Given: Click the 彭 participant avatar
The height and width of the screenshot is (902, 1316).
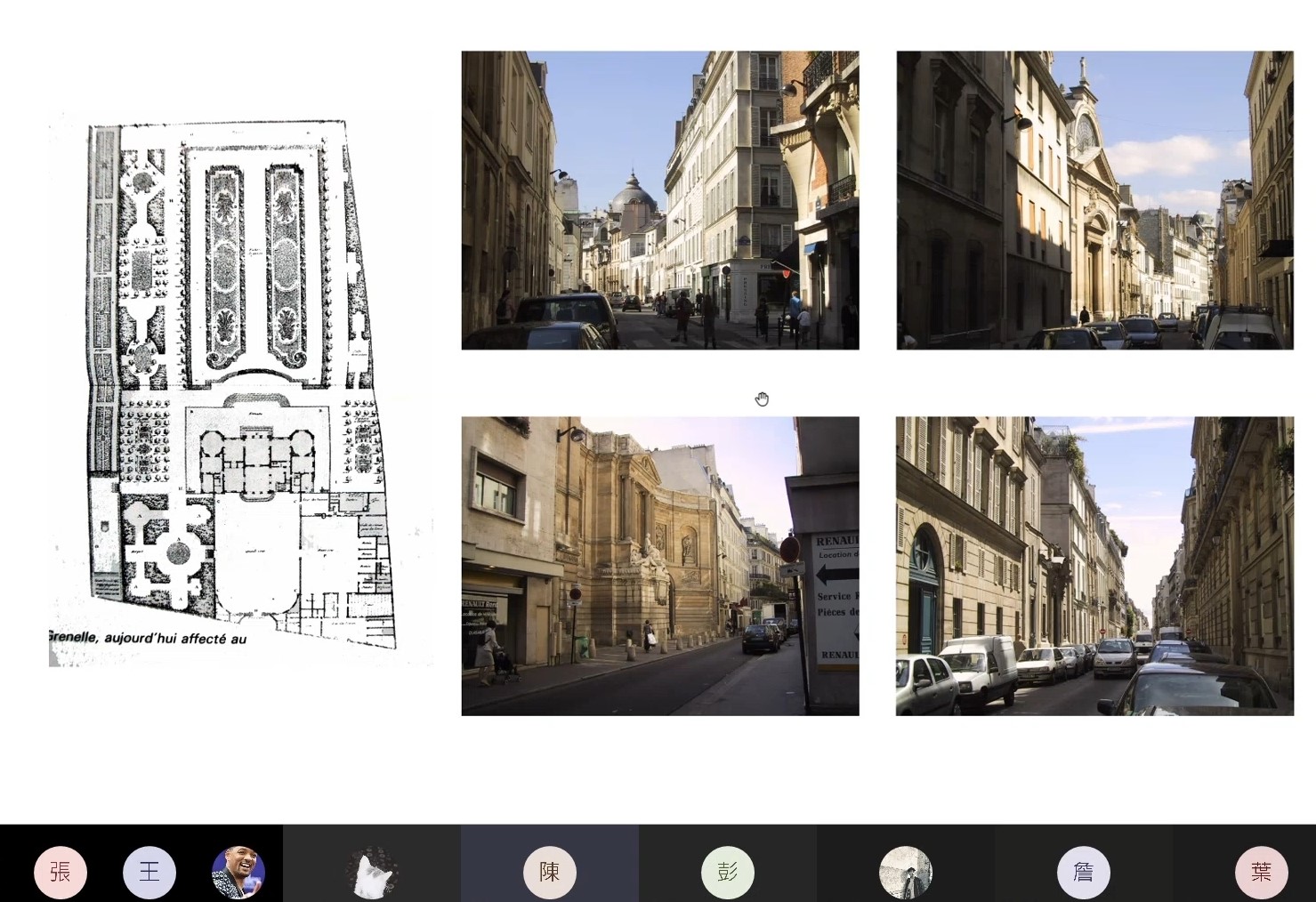Looking at the screenshot, I should tap(727, 872).
